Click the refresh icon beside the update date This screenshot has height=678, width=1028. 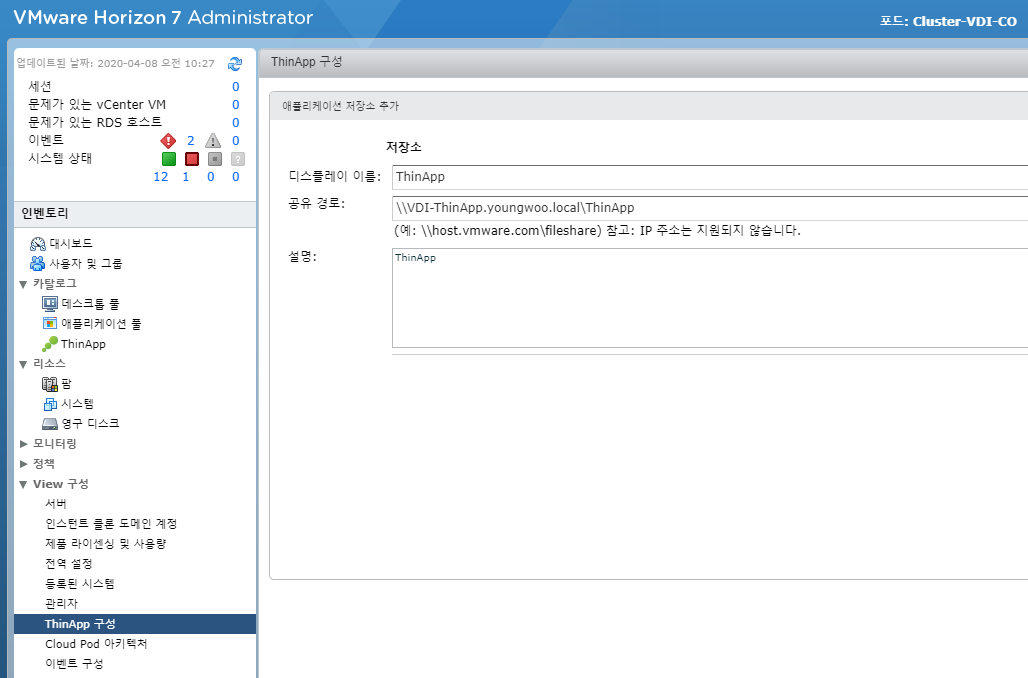click(235, 64)
